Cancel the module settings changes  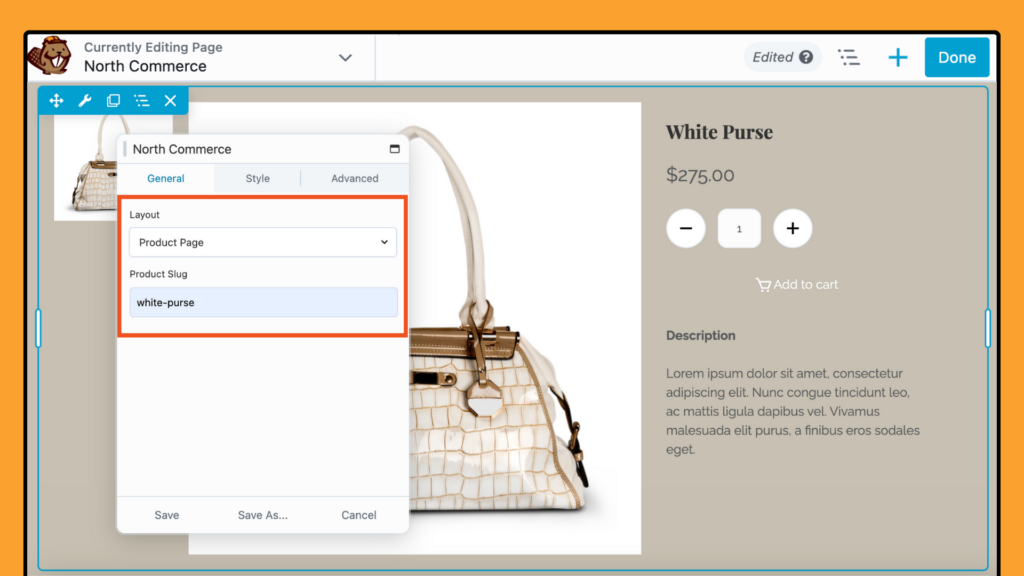[358, 515]
